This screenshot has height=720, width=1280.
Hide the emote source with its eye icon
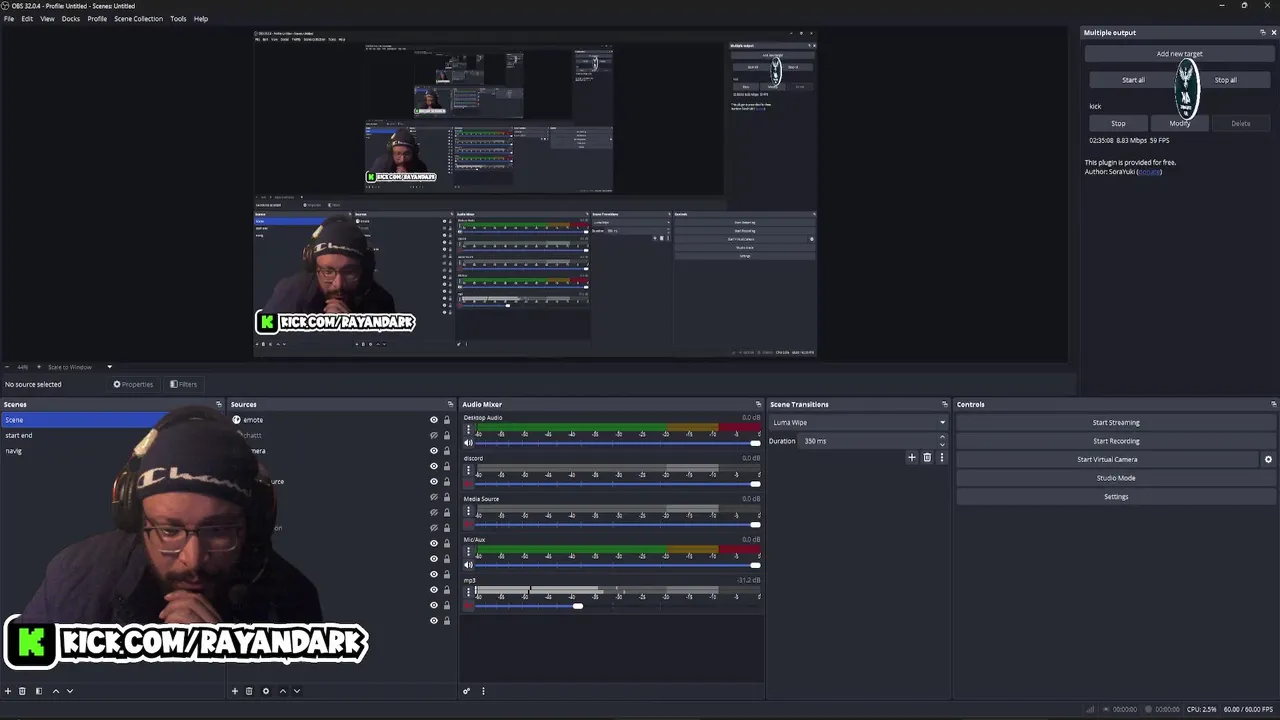[434, 420]
